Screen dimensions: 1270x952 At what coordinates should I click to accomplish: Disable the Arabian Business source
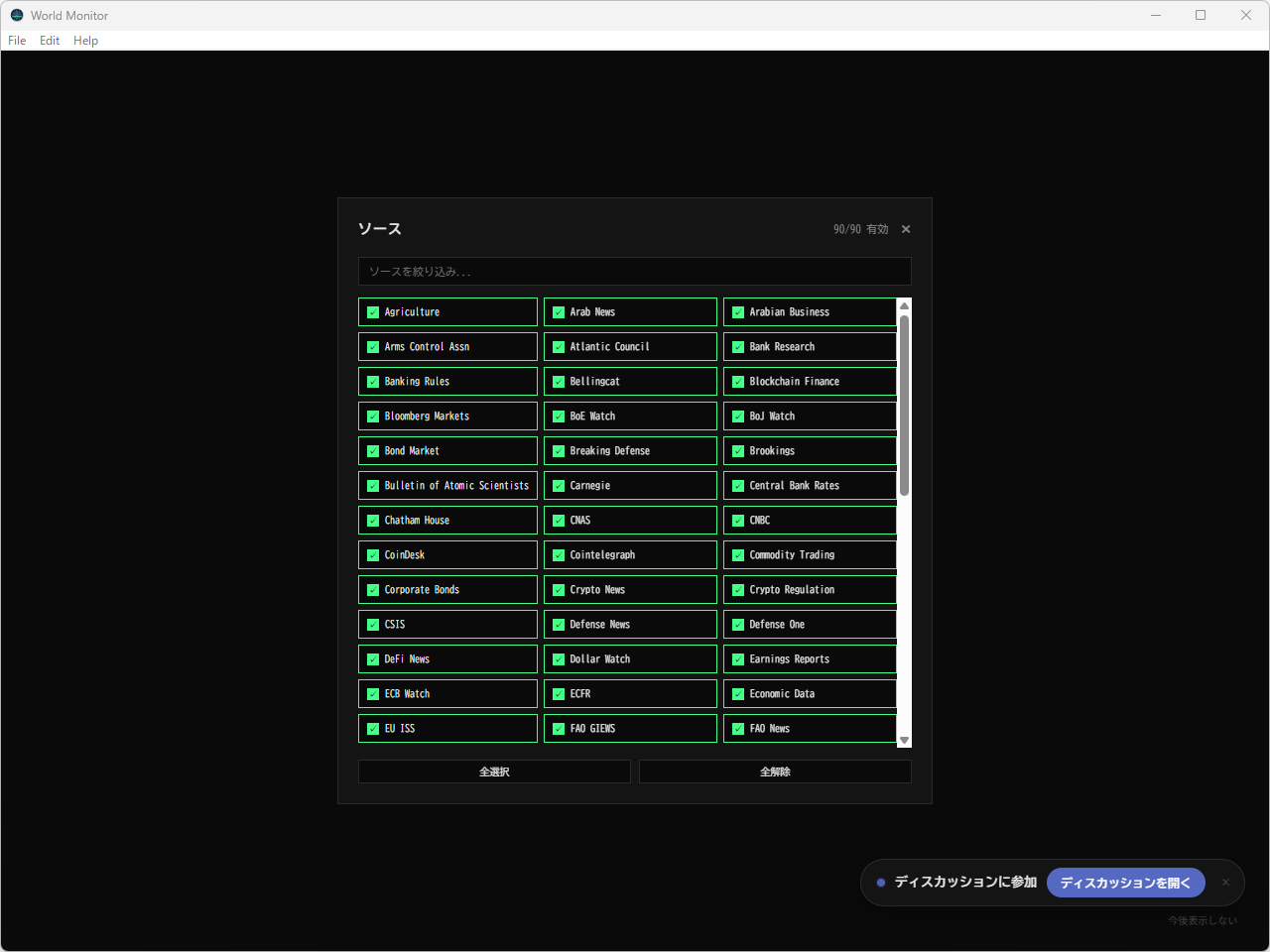(738, 312)
